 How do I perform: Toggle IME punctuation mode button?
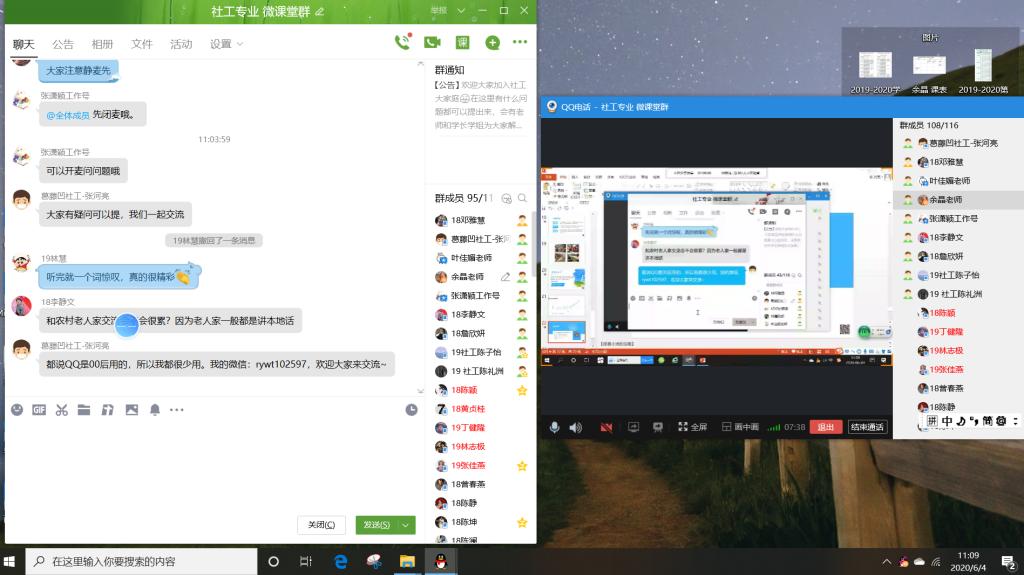(x=974, y=421)
